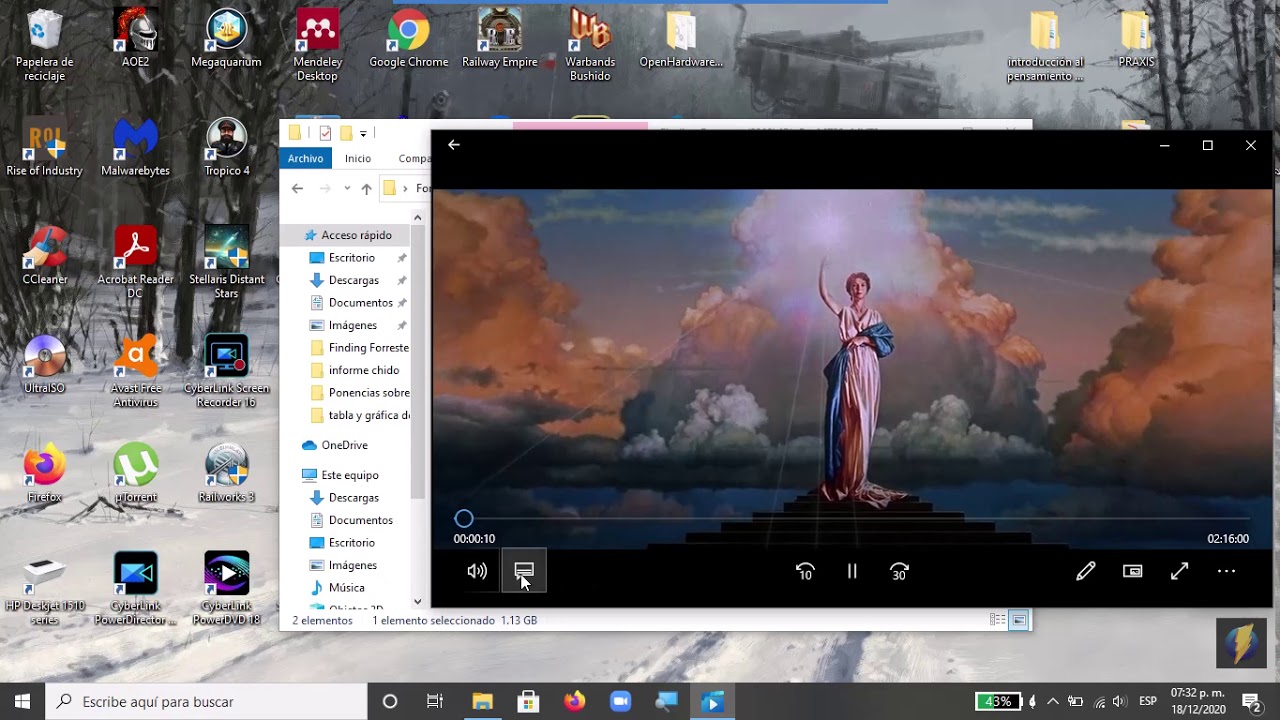Open the notification center
The image size is (1280, 720).
pos(1250,702)
